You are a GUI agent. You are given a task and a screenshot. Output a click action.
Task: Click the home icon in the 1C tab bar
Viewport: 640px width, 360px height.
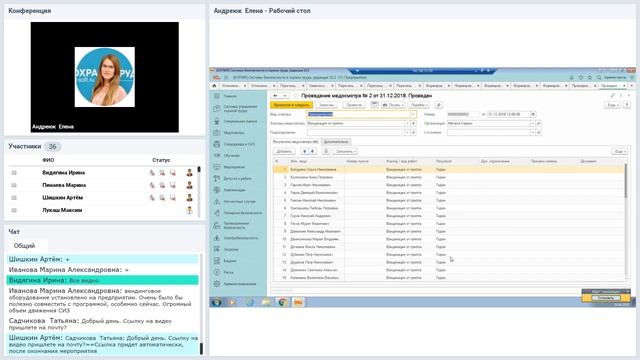click(215, 86)
